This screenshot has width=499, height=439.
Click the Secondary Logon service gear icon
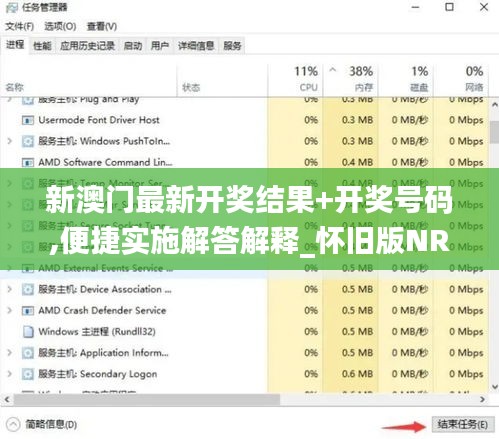[28, 374]
